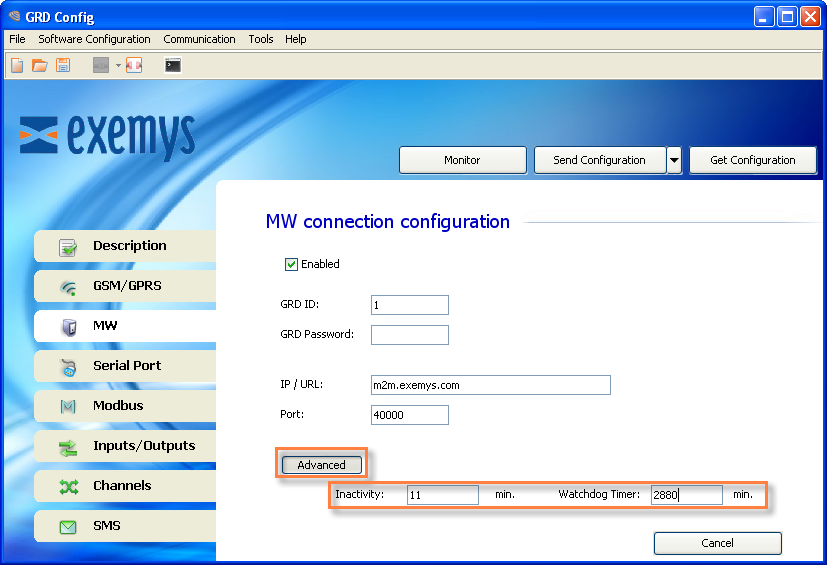
Task: Click the Watchdog Timer field
Action: [687, 495]
